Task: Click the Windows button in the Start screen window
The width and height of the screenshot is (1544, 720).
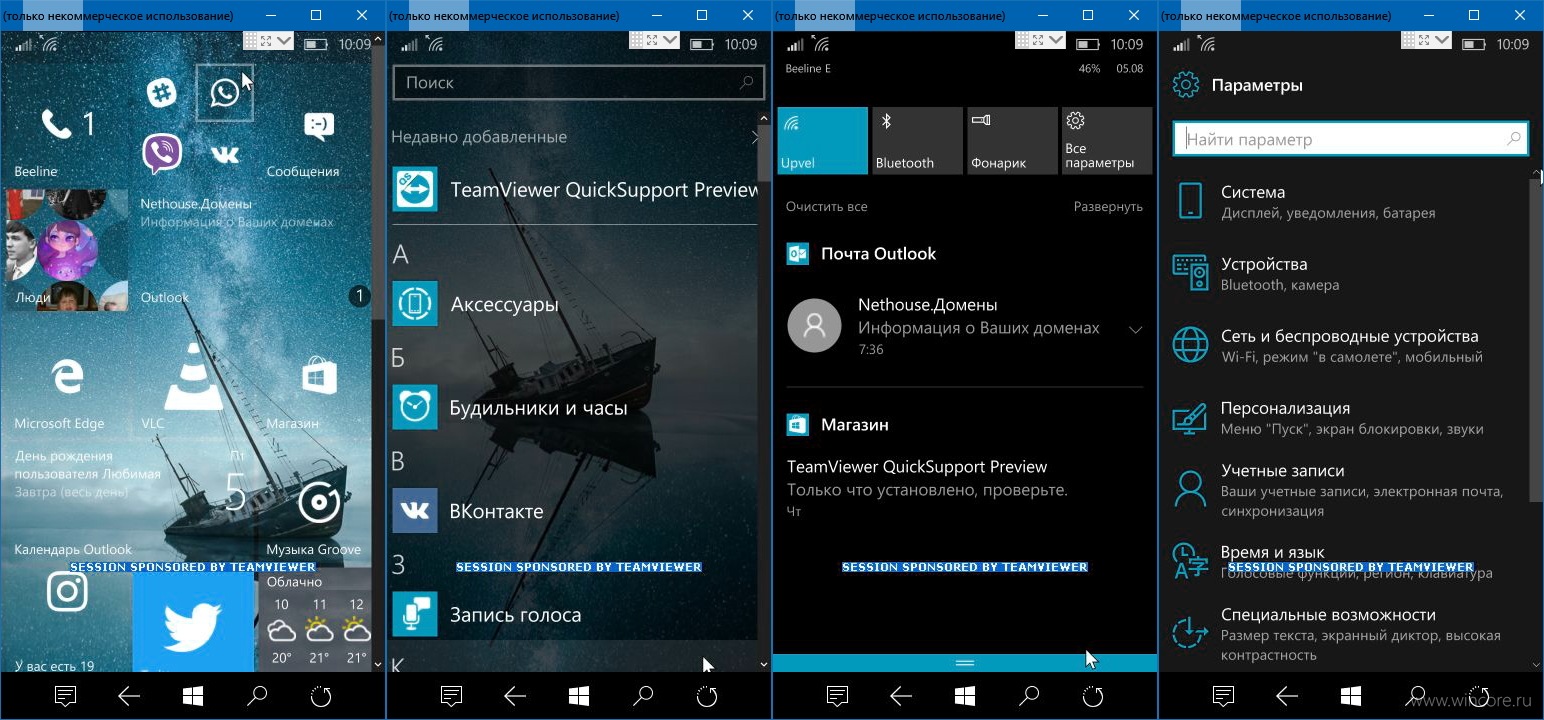Action: pyautogui.click(x=193, y=696)
